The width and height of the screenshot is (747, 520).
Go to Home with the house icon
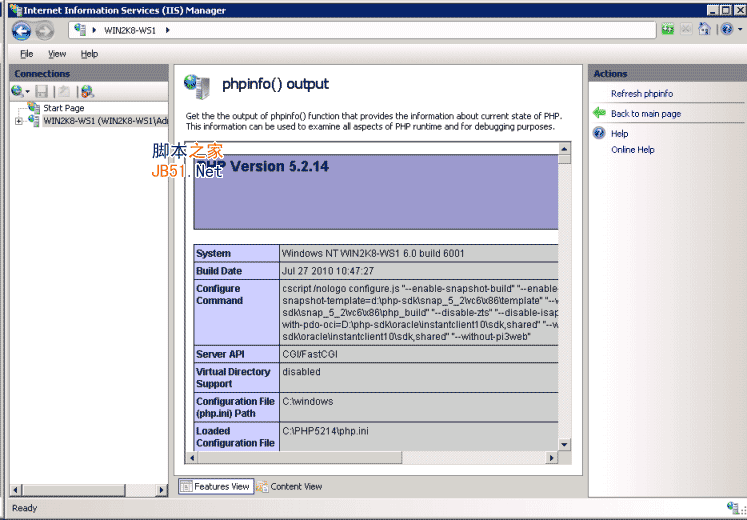704,30
